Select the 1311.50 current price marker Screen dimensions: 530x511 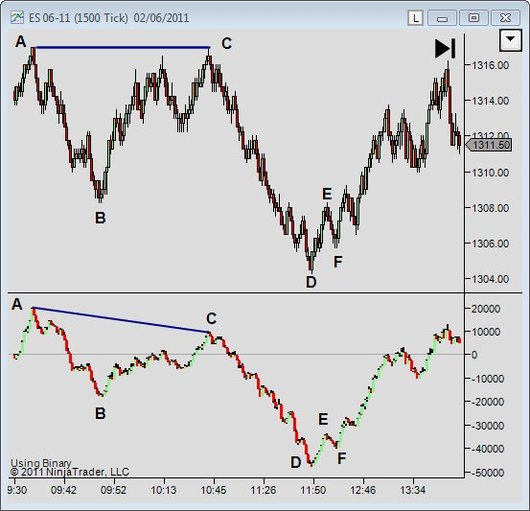point(488,145)
